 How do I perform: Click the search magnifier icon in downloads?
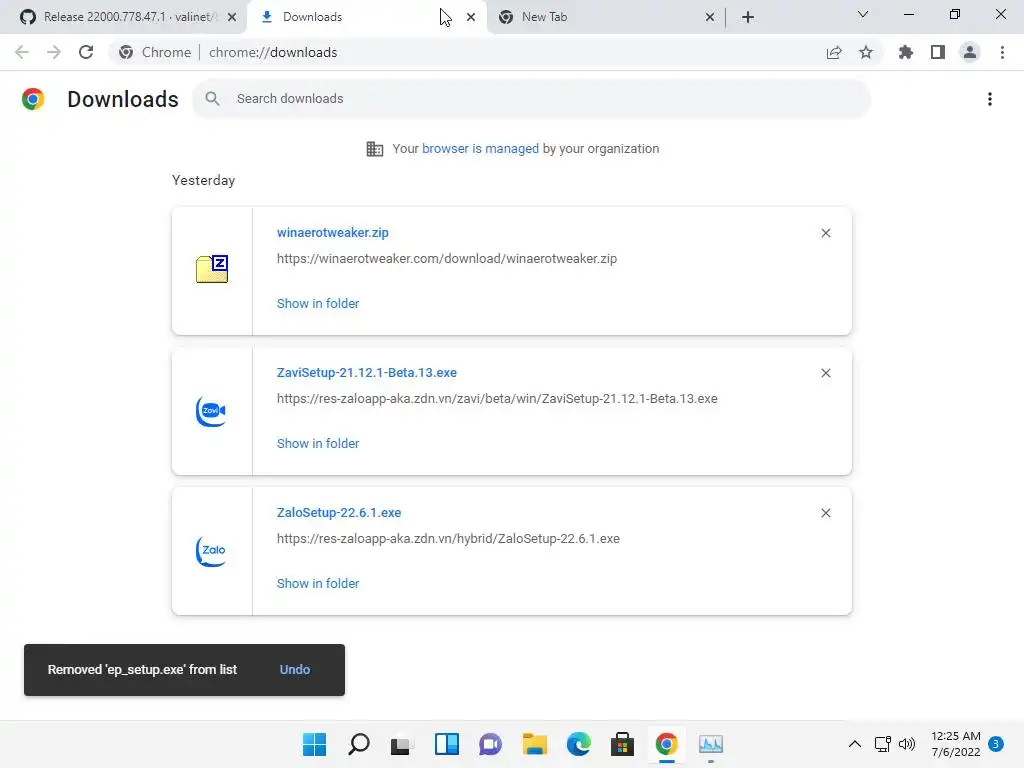(212, 99)
